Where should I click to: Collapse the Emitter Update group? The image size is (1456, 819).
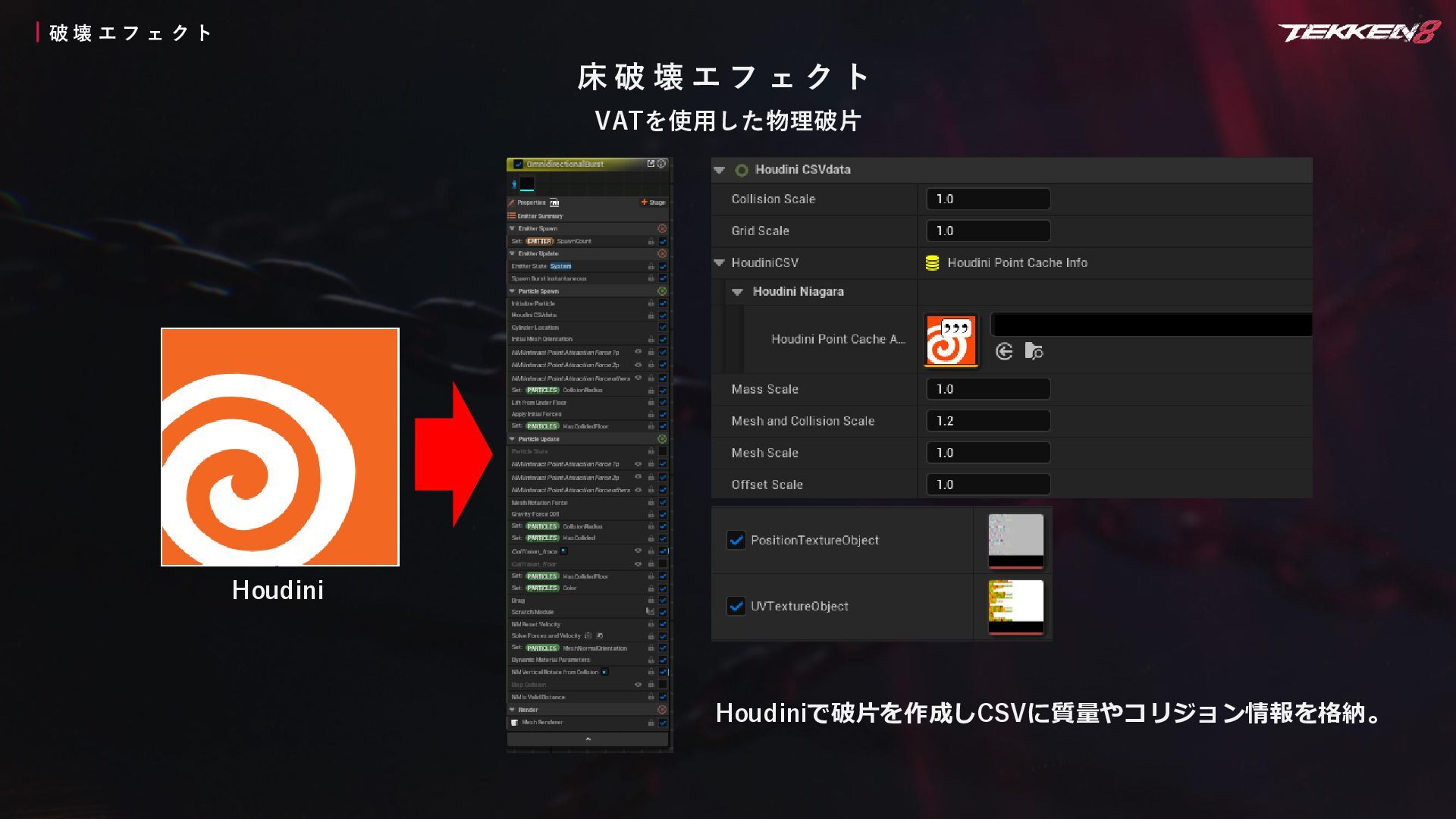pyautogui.click(x=512, y=253)
